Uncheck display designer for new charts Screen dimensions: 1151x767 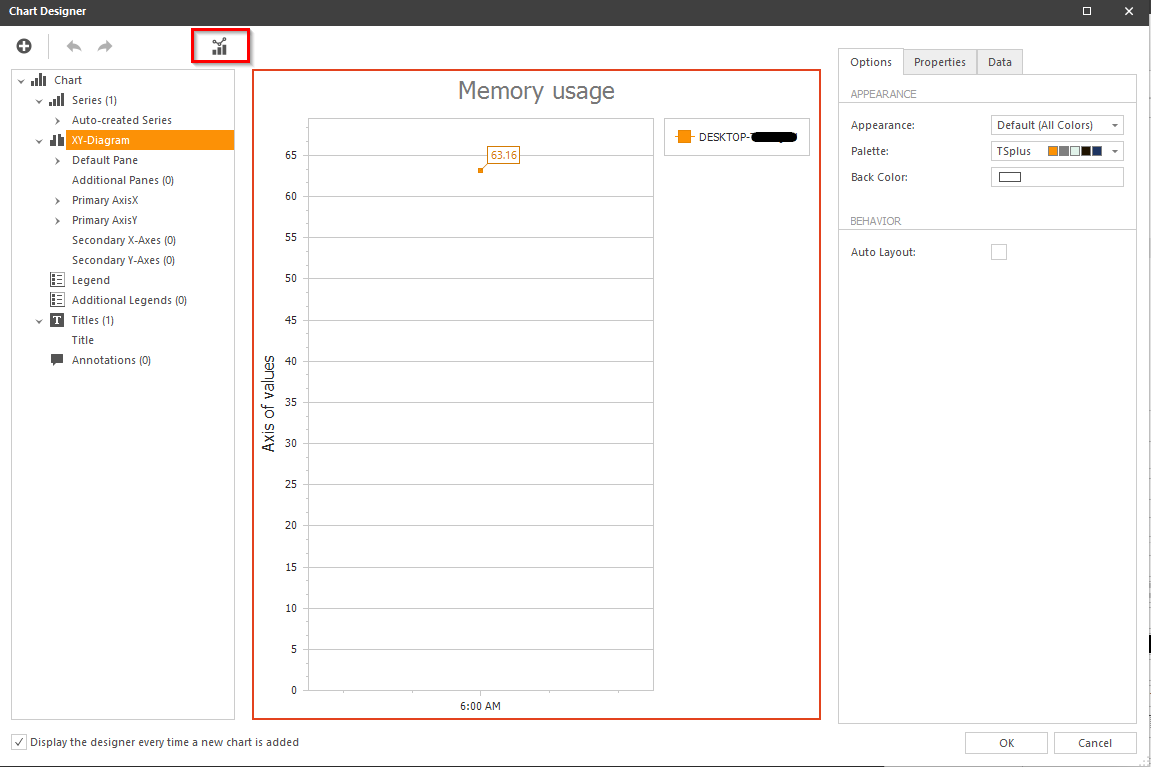17,742
